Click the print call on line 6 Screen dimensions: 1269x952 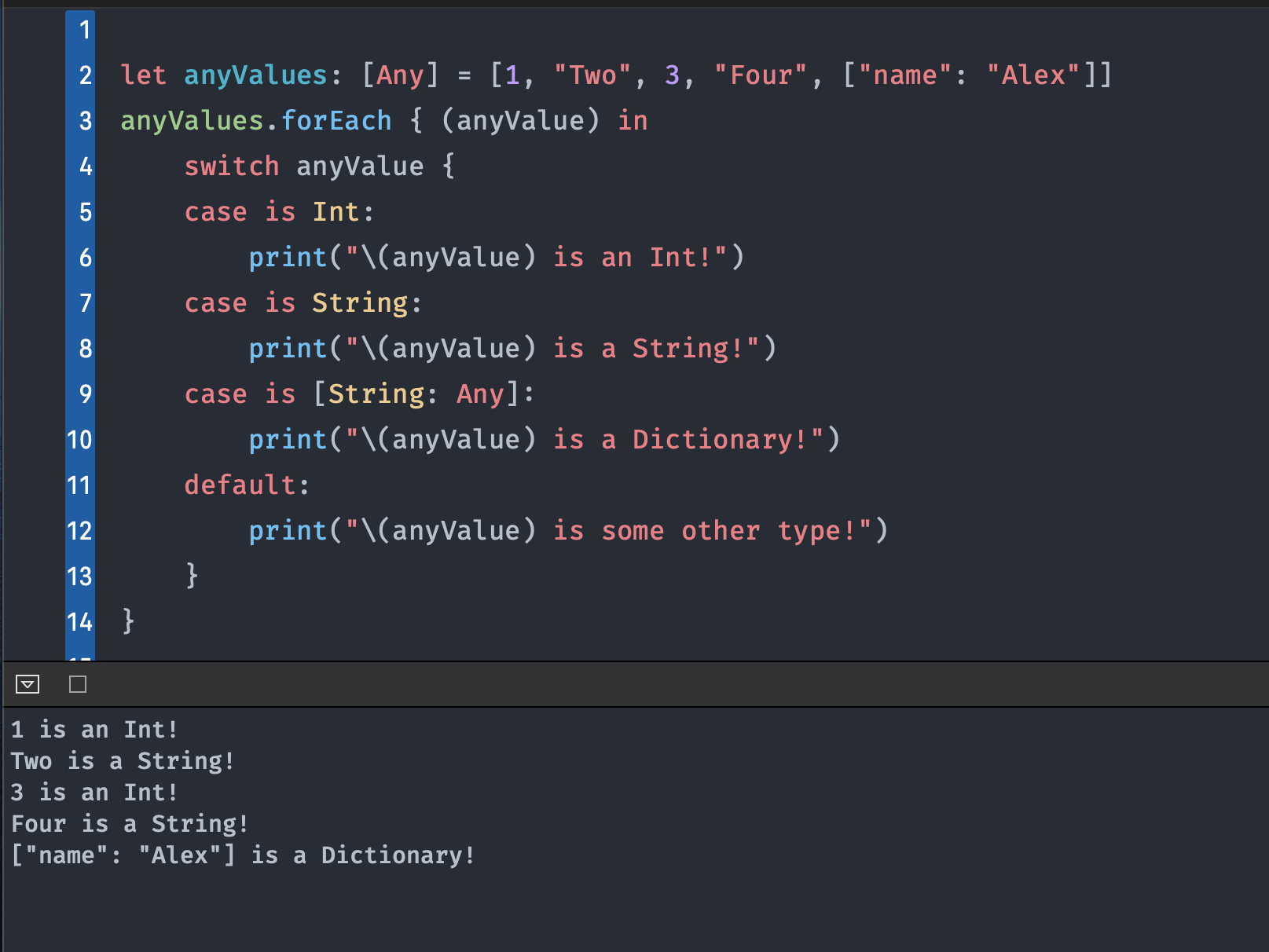point(288,258)
